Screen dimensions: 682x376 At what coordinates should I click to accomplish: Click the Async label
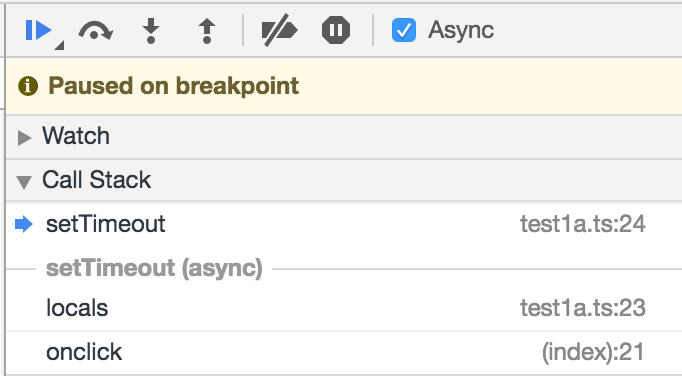[461, 30]
